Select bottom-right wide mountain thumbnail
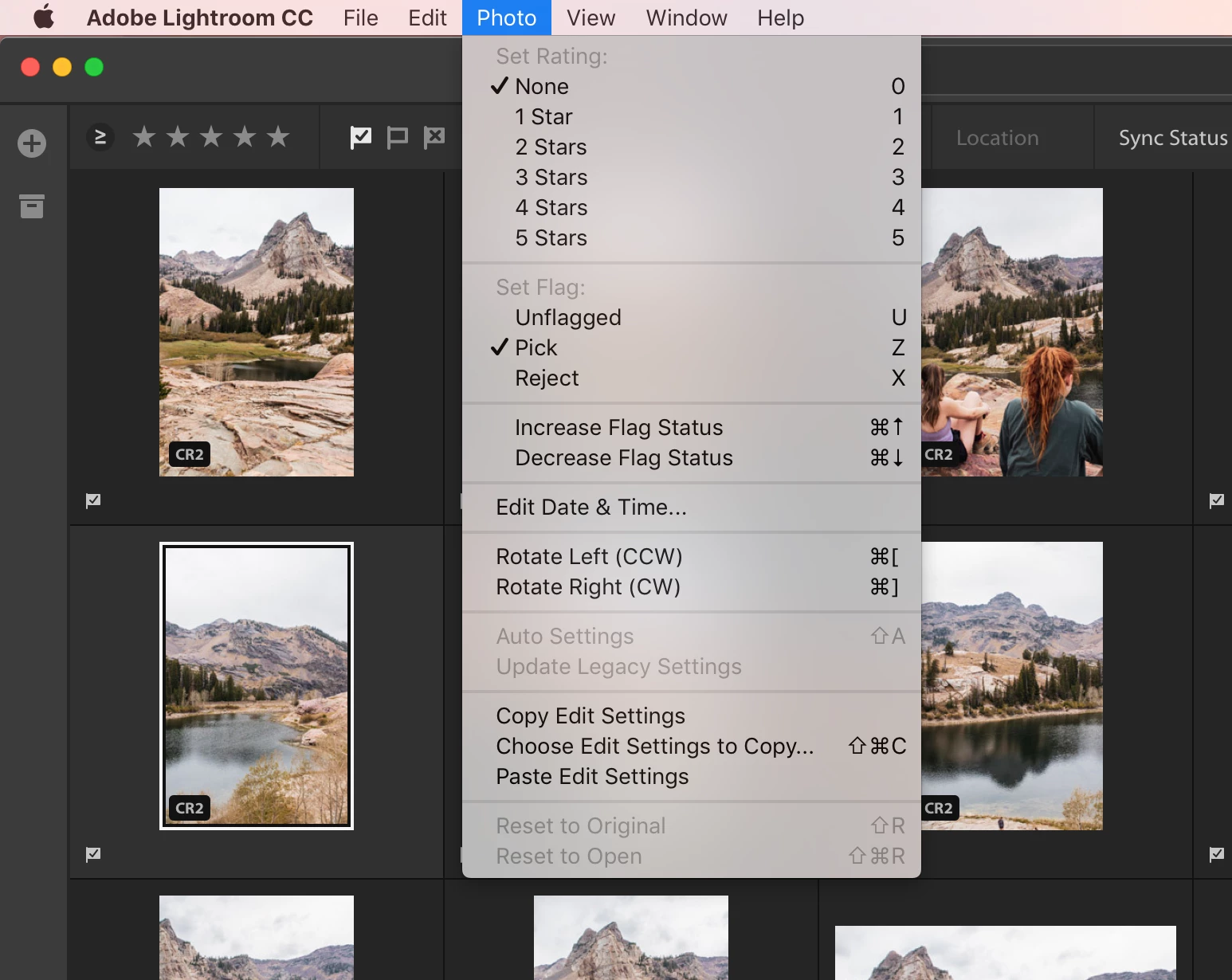The image size is (1232, 980). click(1006, 953)
